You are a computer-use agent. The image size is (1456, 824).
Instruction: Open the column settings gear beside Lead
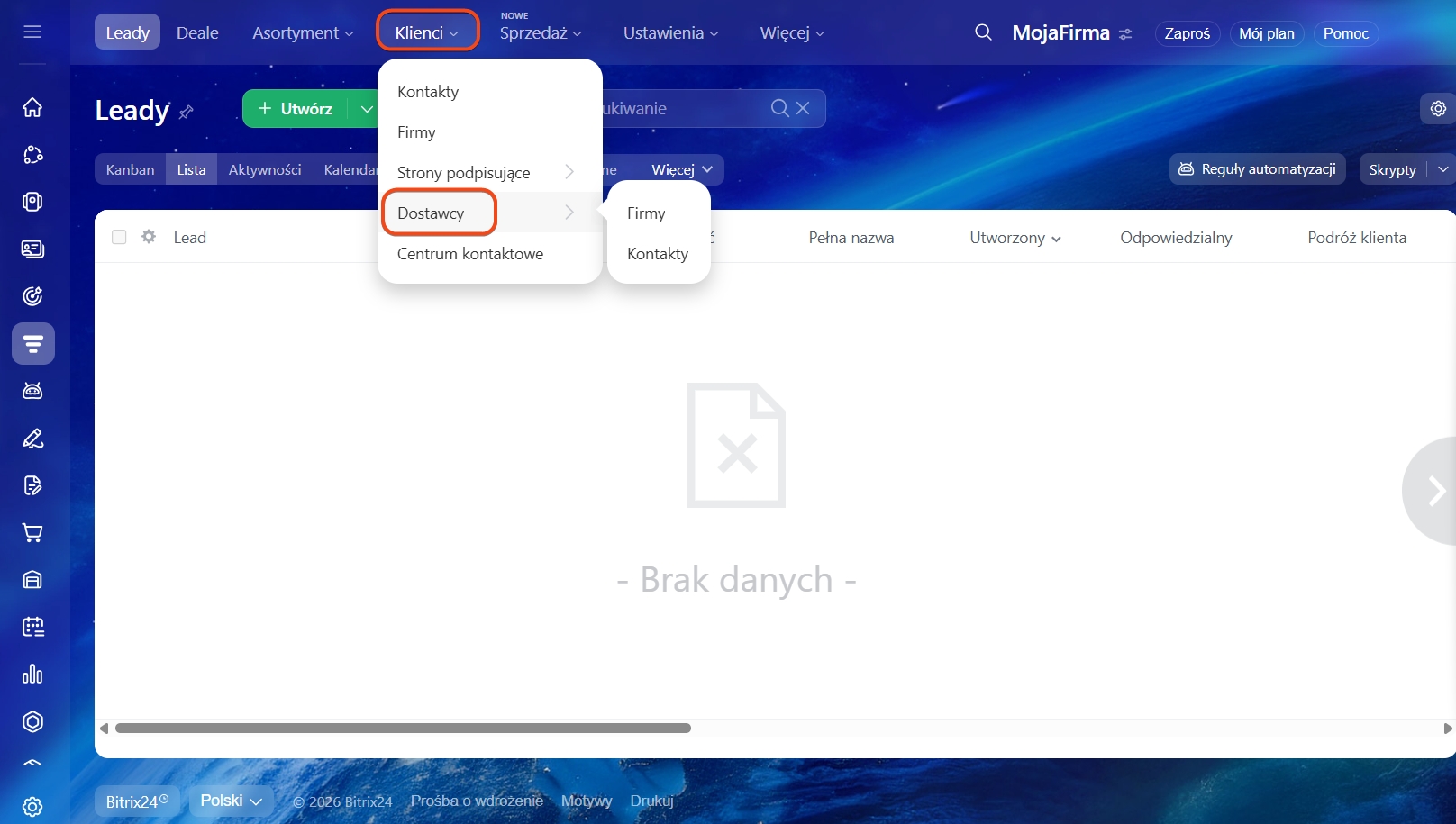coord(149,237)
